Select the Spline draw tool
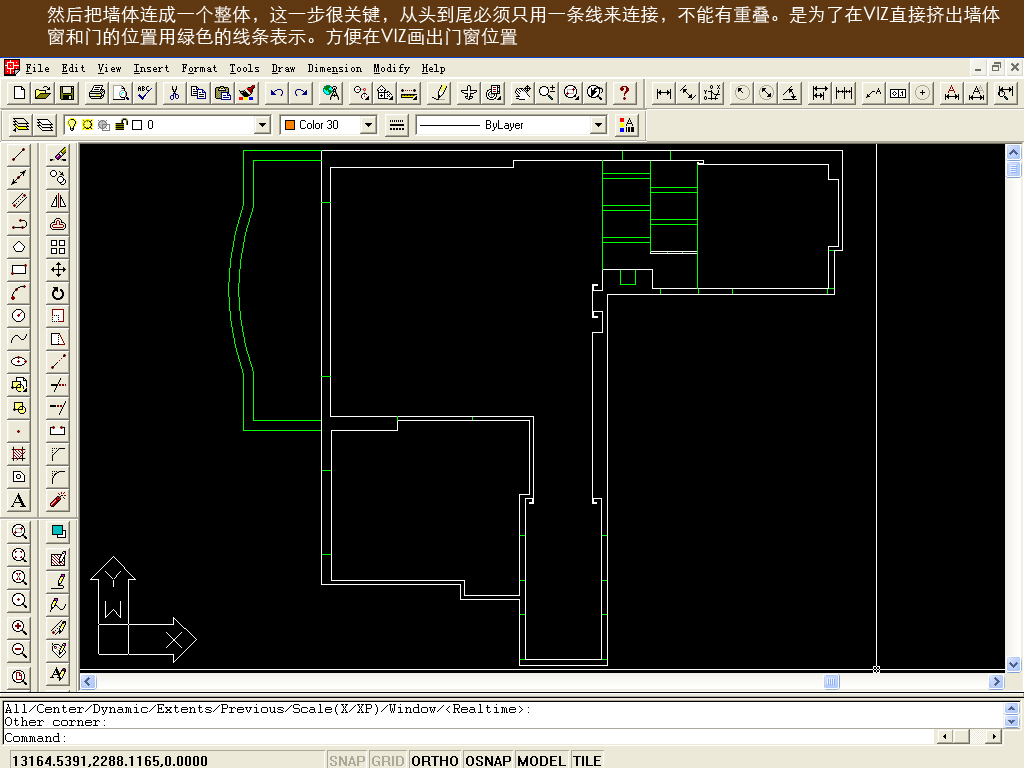 pos(19,339)
